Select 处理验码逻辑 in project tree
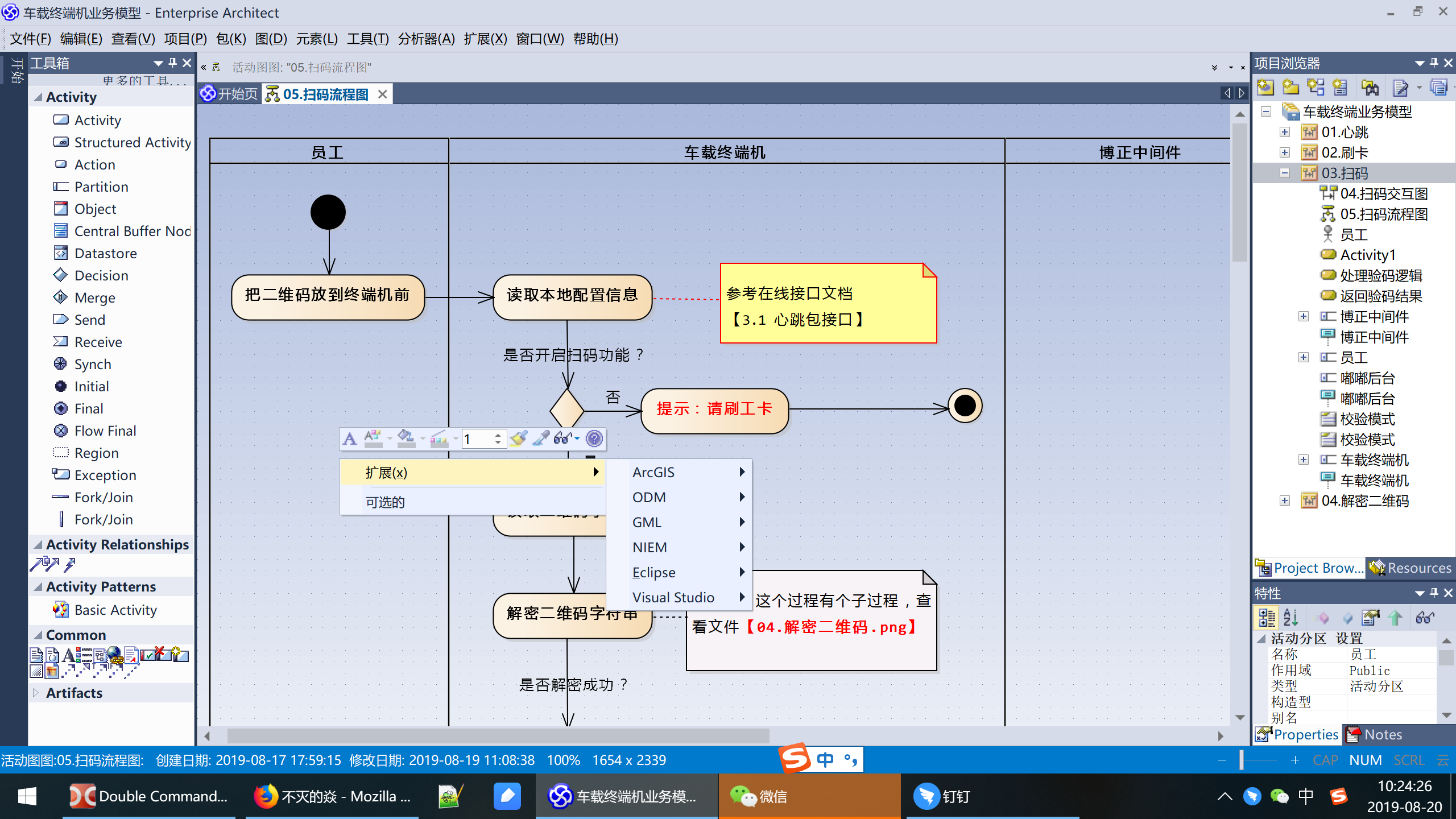Viewport: 1456px width, 819px height. point(1381,275)
